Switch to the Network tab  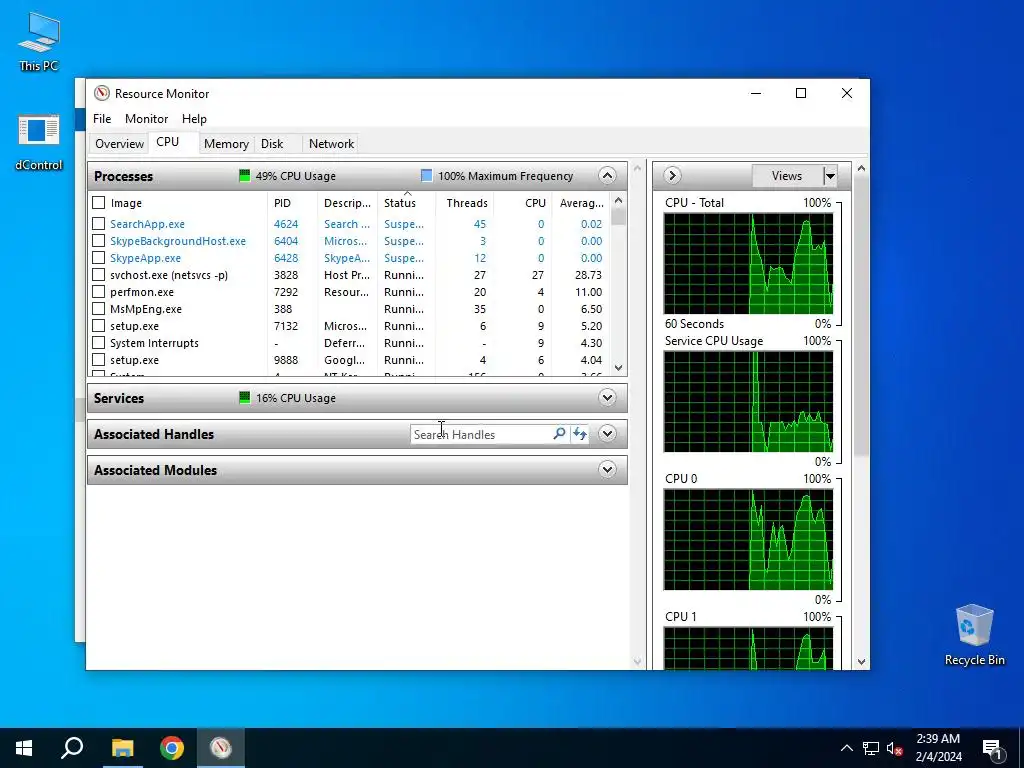pyautogui.click(x=331, y=144)
